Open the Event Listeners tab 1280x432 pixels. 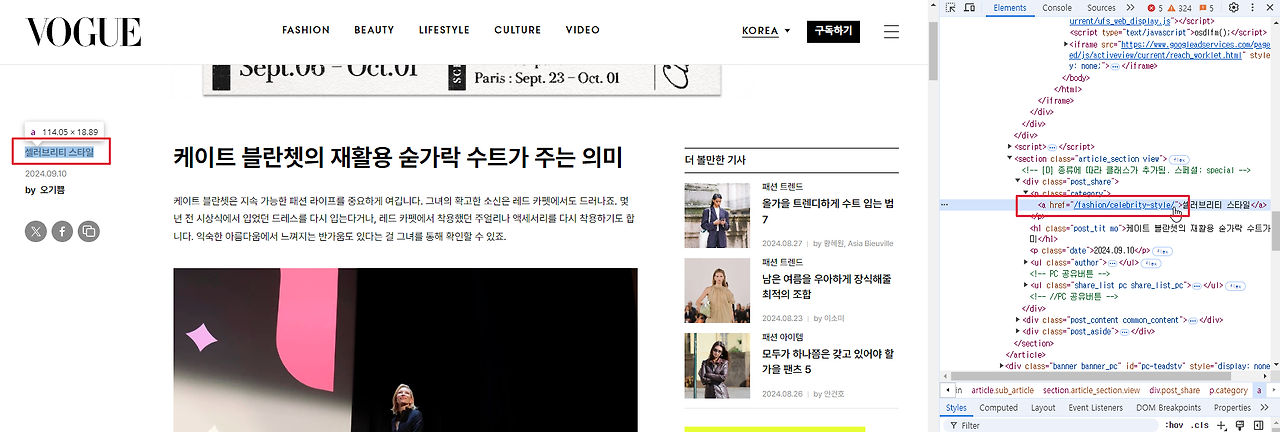pyautogui.click(x=1096, y=407)
